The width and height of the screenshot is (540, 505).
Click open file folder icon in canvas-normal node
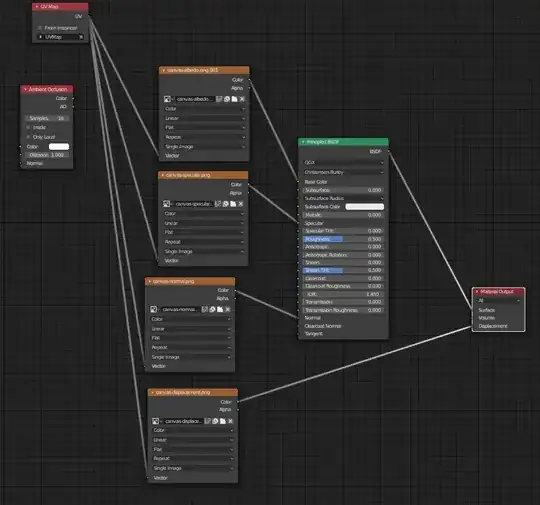tap(220, 309)
